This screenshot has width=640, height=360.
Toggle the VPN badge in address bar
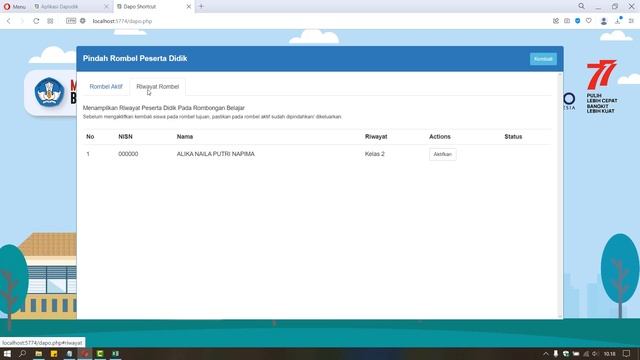[x=71, y=21]
